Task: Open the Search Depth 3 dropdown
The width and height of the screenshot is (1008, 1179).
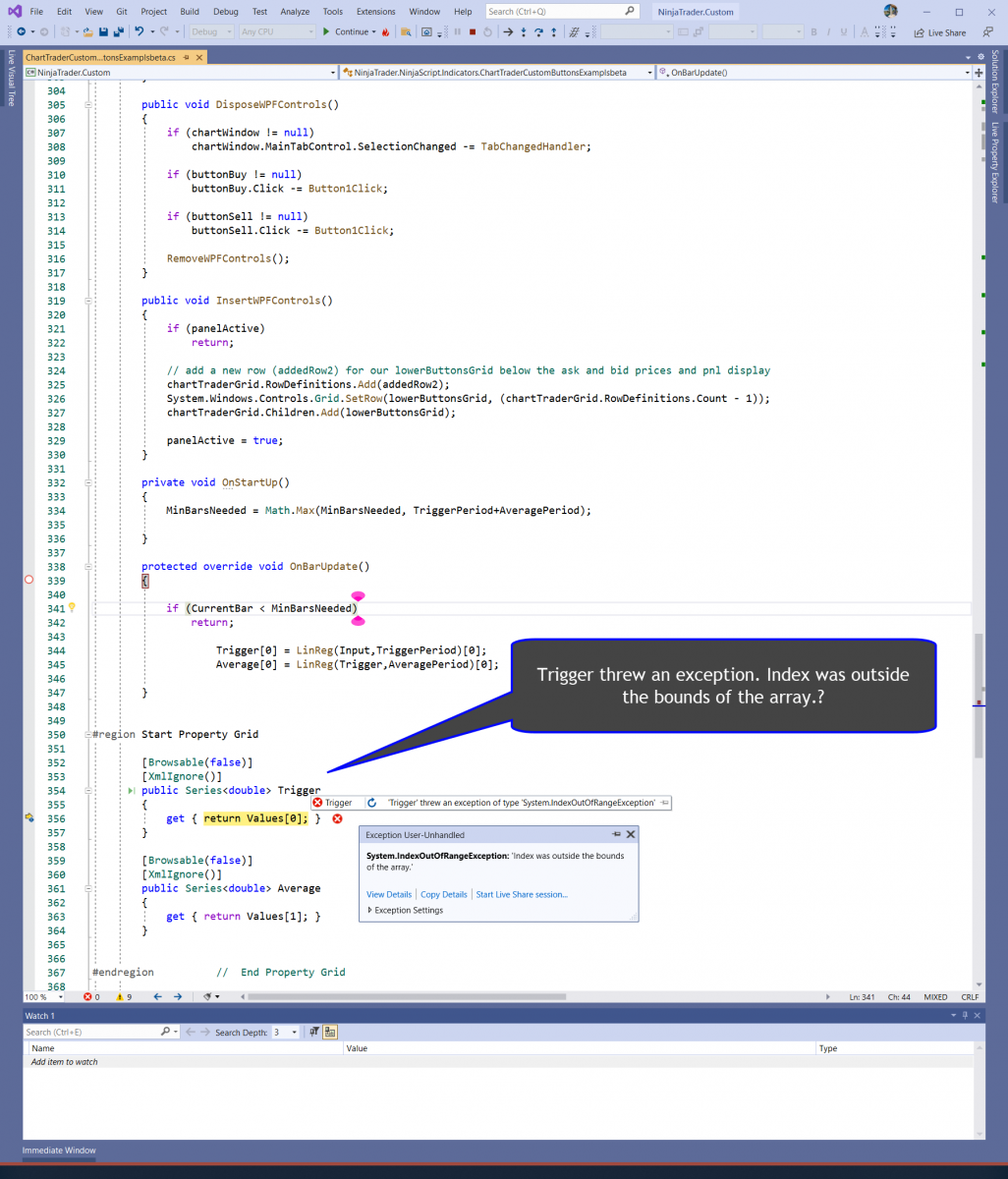Action: pyautogui.click(x=294, y=1033)
